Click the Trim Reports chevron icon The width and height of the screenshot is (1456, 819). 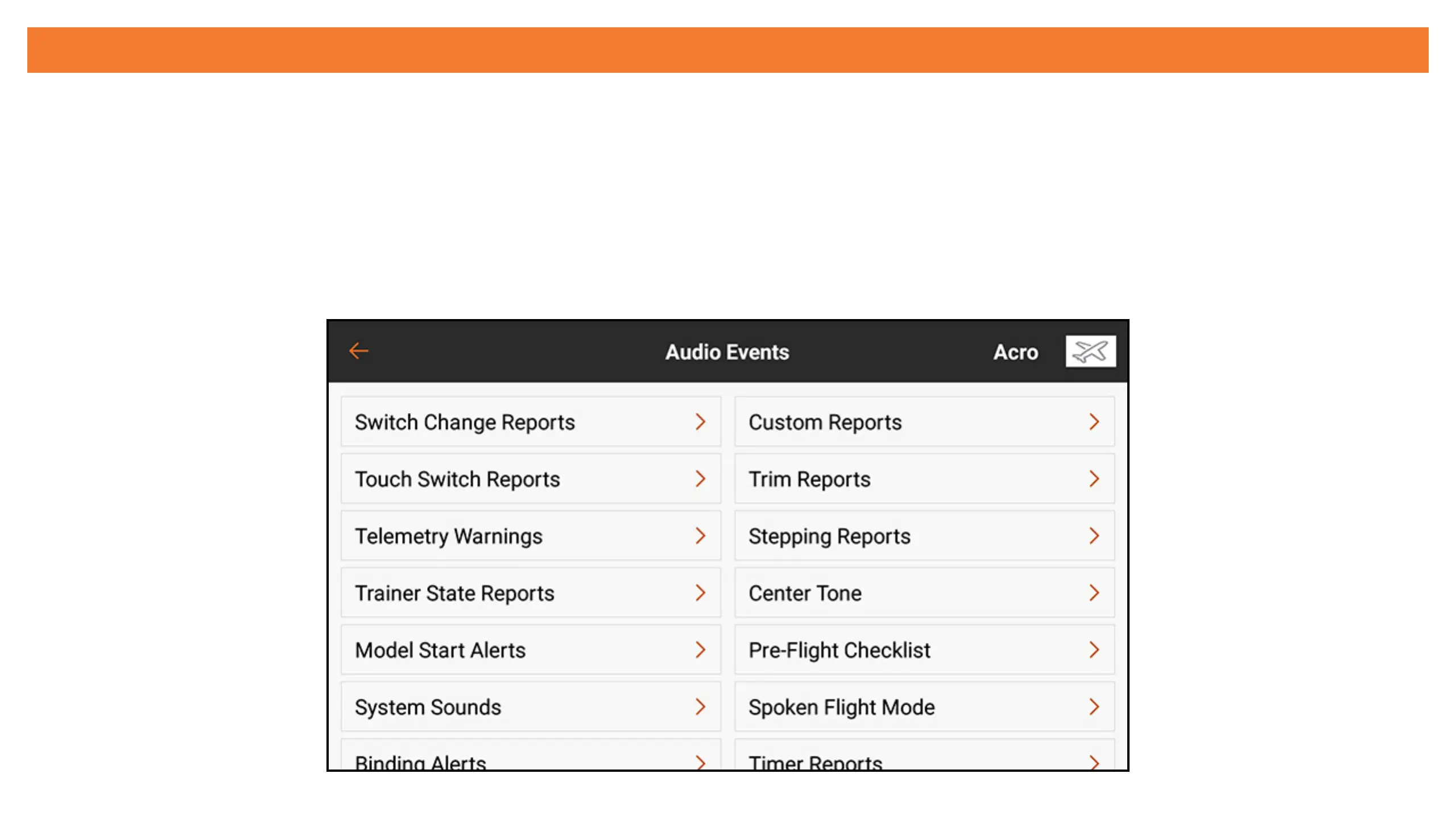pyautogui.click(x=1094, y=479)
